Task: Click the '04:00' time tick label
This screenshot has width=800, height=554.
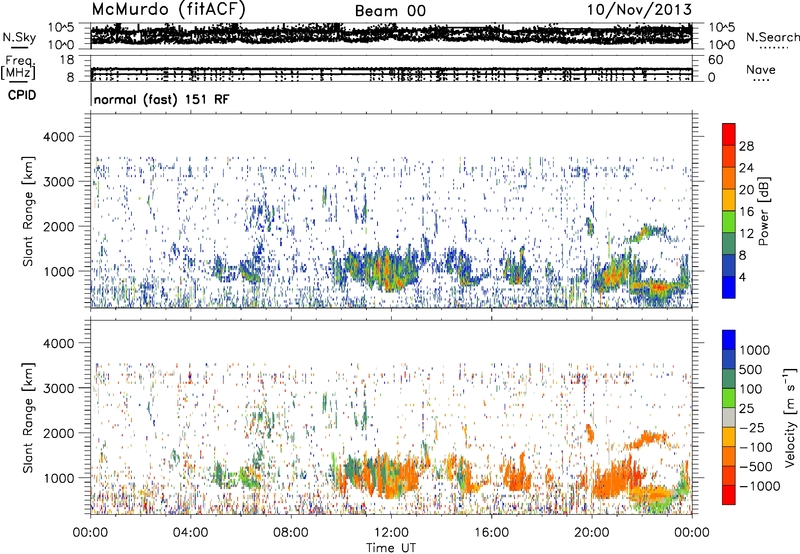Action: [x=190, y=533]
